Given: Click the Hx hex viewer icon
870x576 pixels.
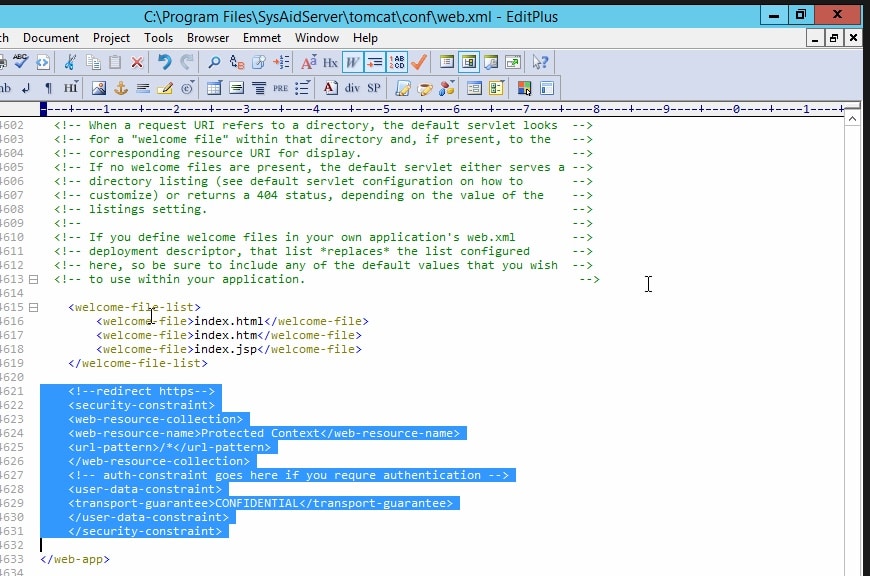Looking at the screenshot, I should (x=331, y=62).
